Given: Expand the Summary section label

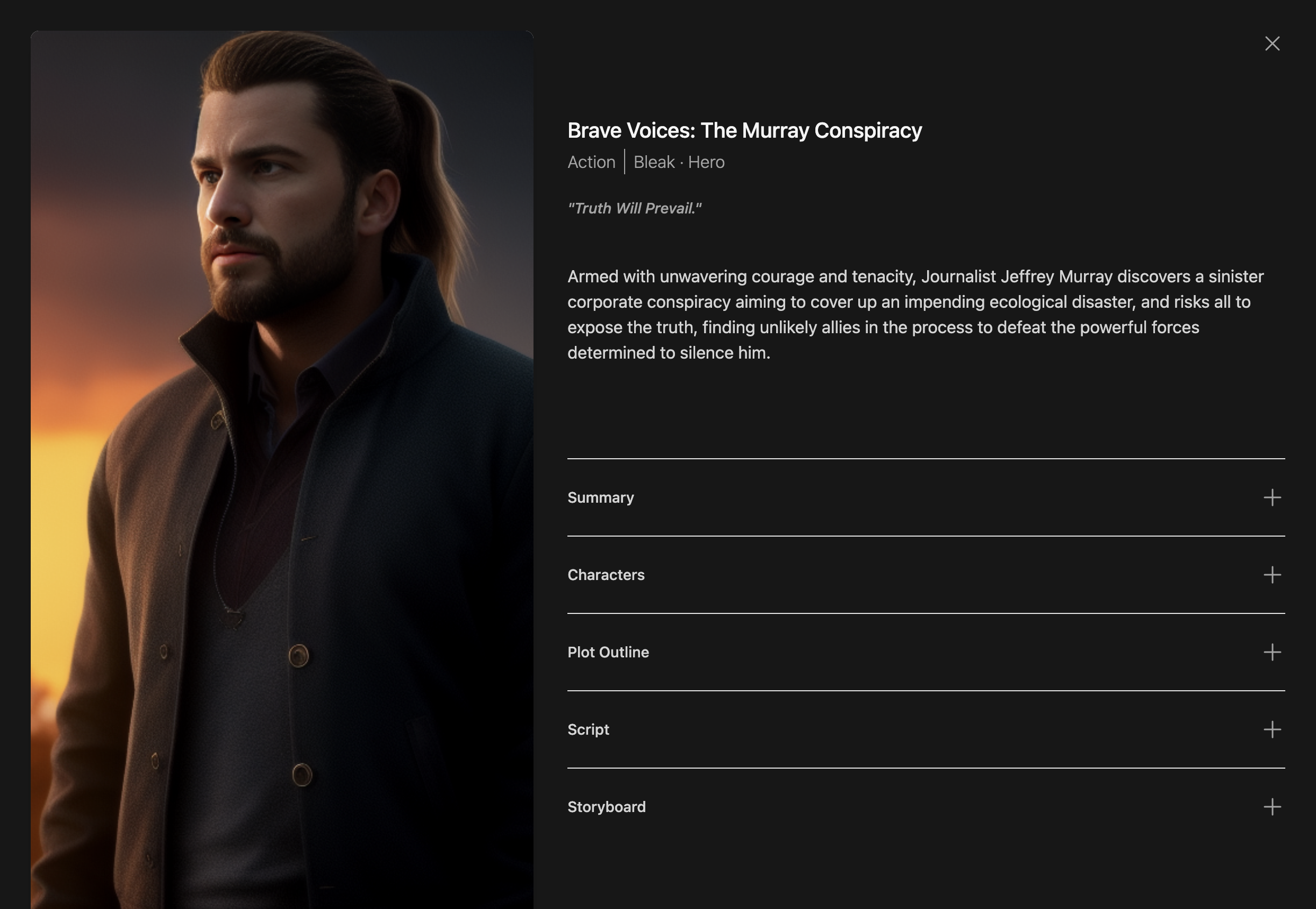Looking at the screenshot, I should [x=601, y=498].
